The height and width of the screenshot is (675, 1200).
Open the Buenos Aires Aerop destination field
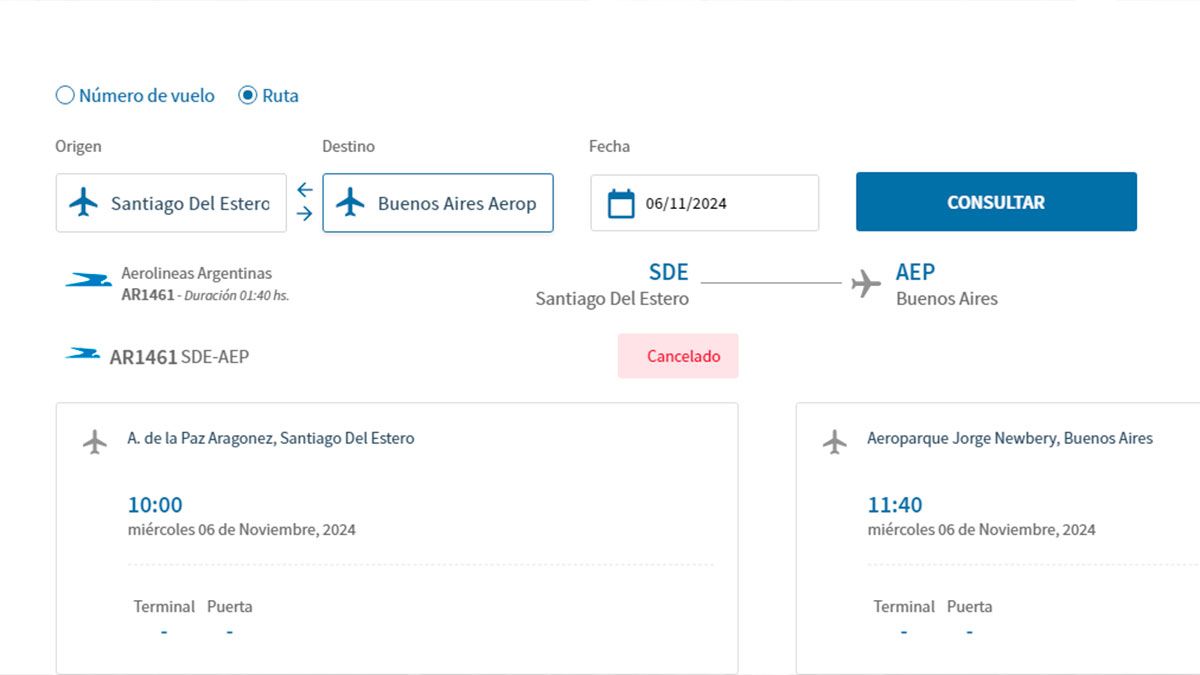pos(457,203)
